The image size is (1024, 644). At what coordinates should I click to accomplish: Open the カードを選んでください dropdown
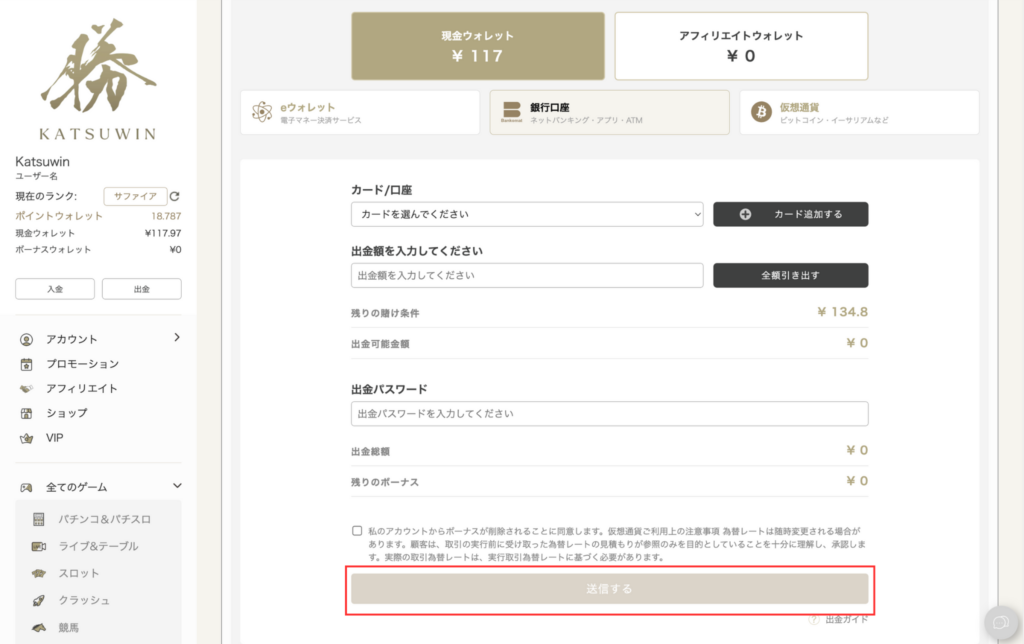click(x=525, y=214)
